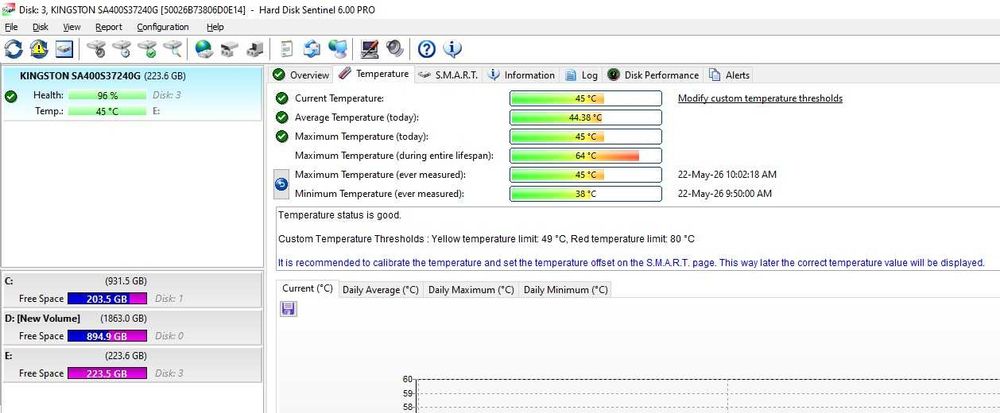Select the KINGSTON SA400S37240G disk entry
1000x413 pixels.
click(x=131, y=93)
